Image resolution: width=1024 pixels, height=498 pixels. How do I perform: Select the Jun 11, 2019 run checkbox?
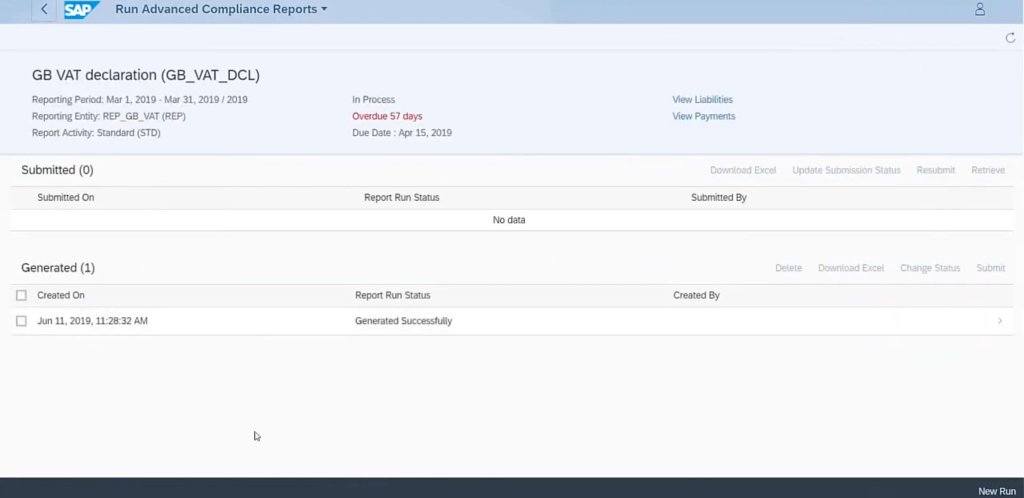coord(22,321)
